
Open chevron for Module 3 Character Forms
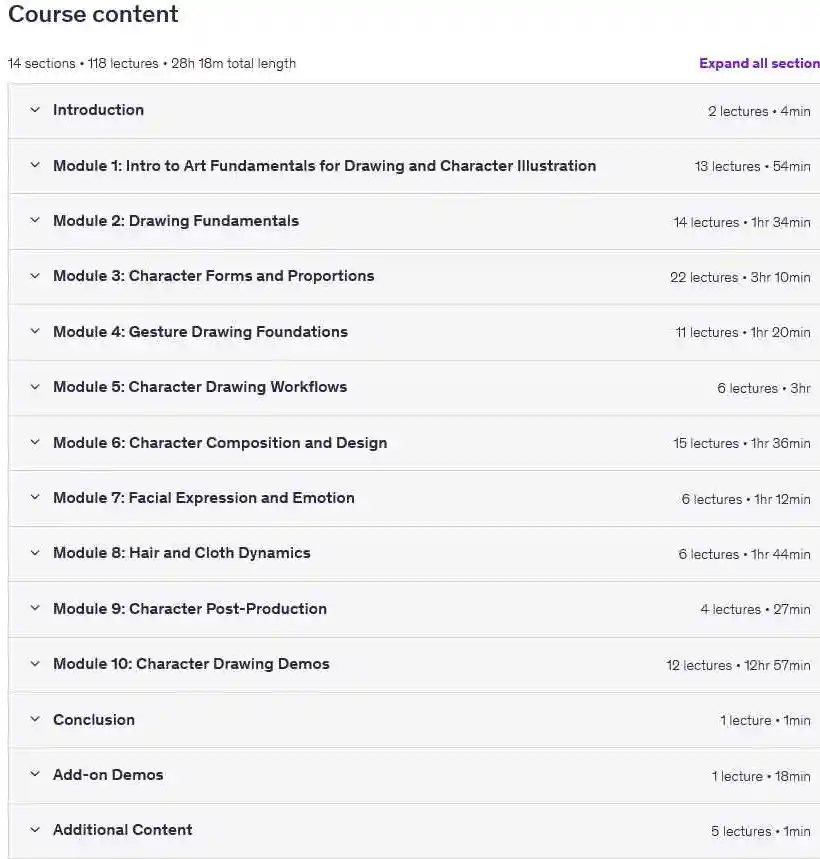(35, 276)
